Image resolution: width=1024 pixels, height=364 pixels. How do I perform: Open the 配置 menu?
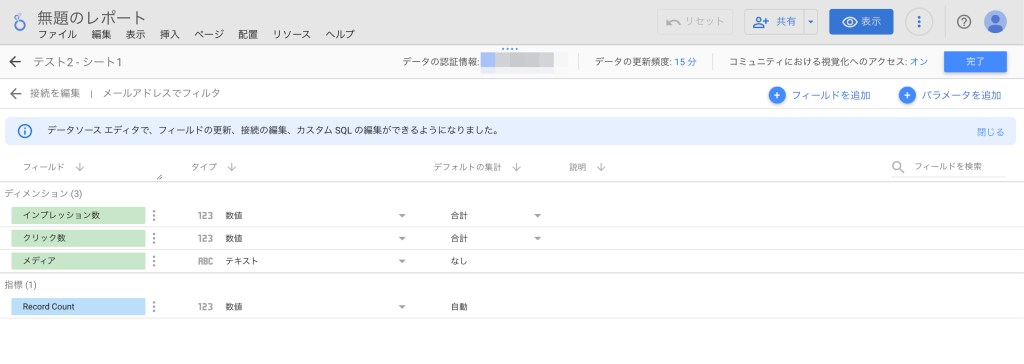tap(248, 35)
